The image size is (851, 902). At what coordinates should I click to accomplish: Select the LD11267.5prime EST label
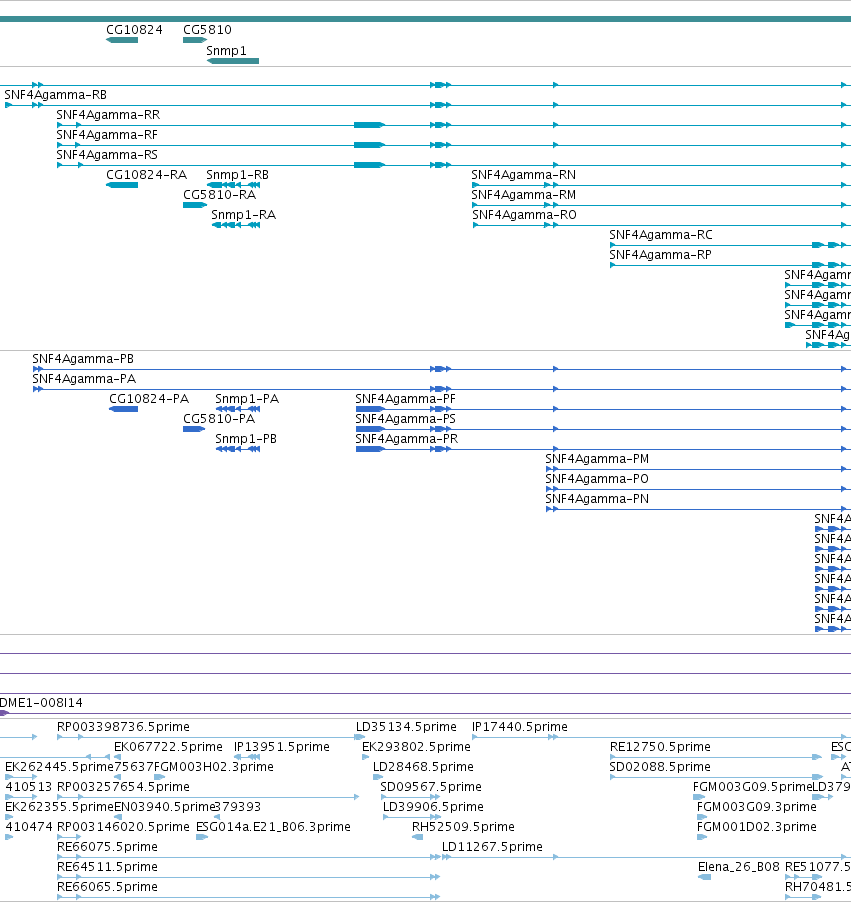[x=492, y=847]
